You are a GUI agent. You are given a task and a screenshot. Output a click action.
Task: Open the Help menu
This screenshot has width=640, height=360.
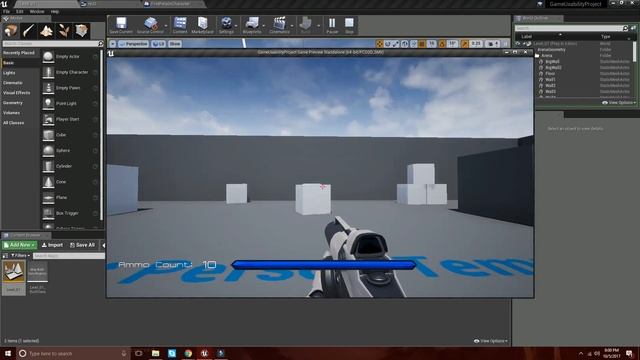pyautogui.click(x=55, y=11)
